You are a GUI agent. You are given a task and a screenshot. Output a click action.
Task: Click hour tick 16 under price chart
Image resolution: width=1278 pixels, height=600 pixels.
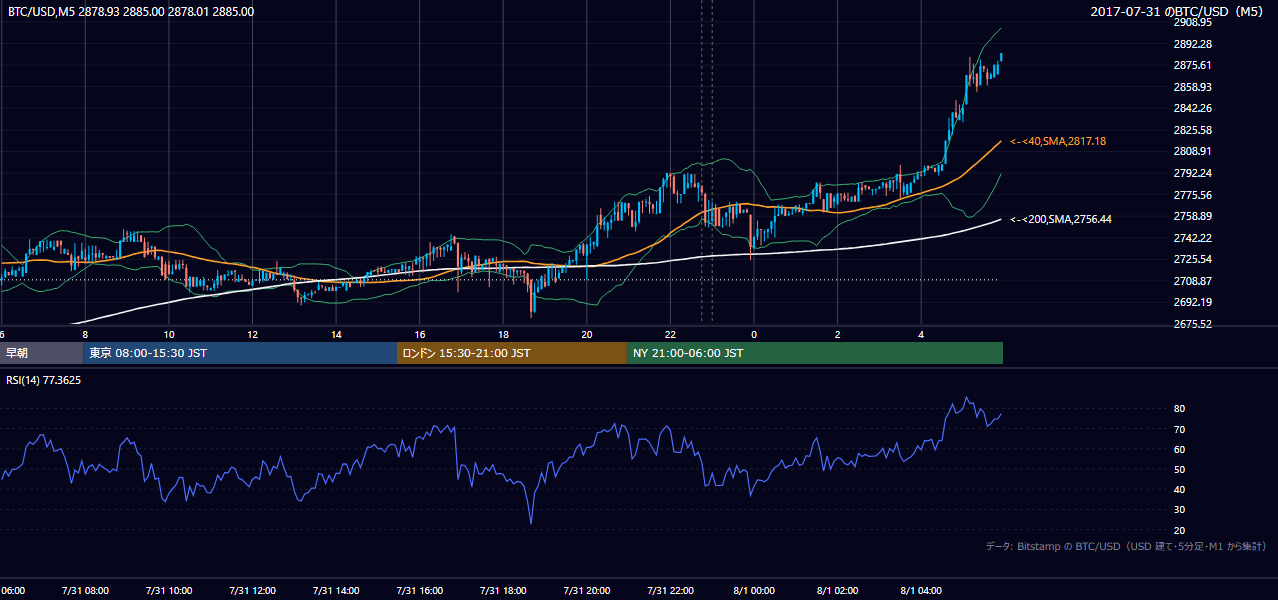tap(420, 334)
